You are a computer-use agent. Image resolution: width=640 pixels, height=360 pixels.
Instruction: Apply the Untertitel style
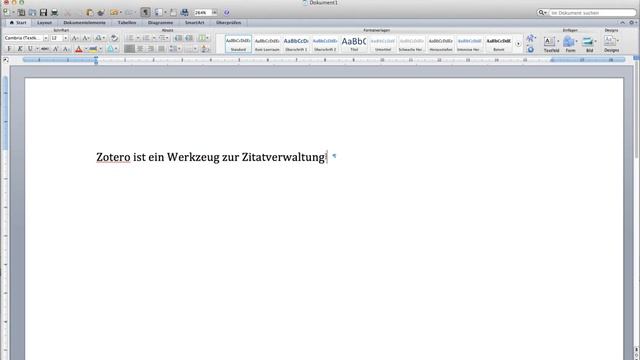[383, 44]
